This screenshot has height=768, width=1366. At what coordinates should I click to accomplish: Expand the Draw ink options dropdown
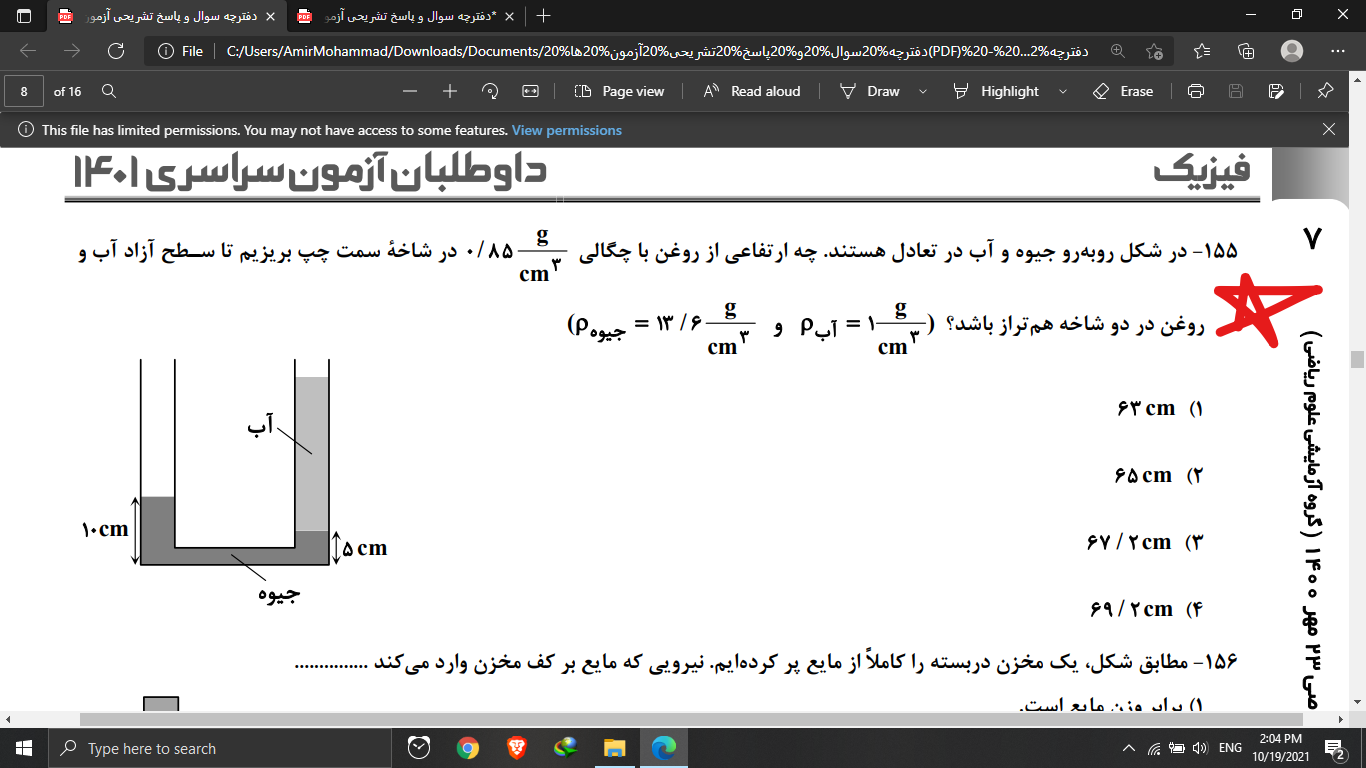(x=923, y=91)
